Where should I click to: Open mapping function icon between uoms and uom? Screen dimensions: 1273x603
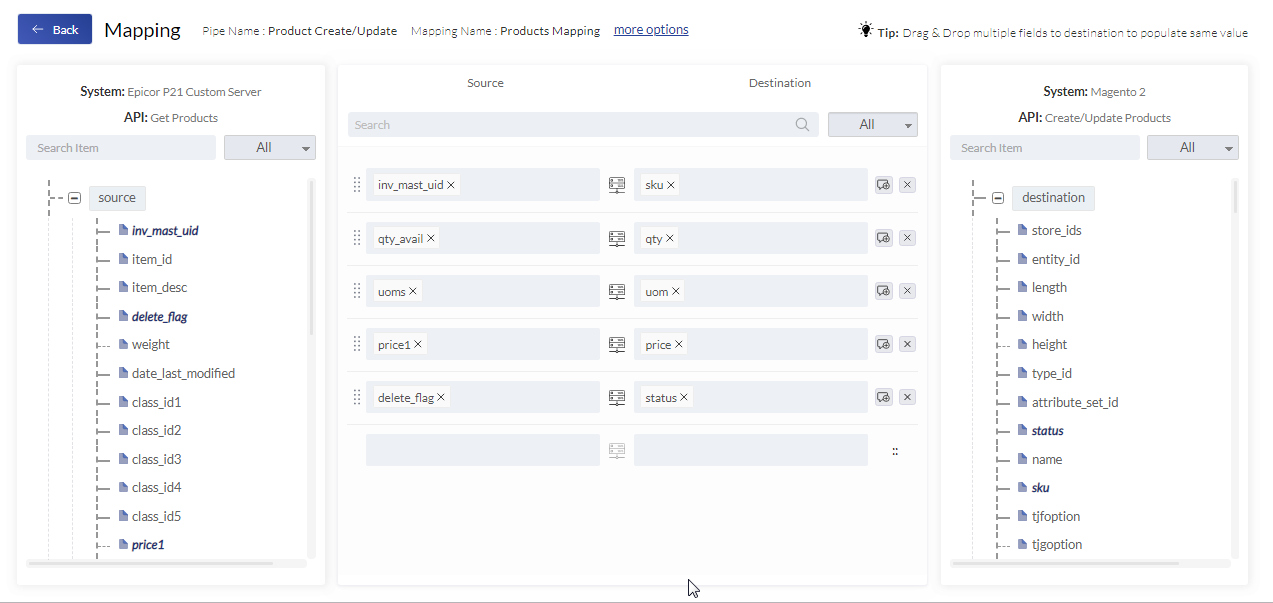617,291
